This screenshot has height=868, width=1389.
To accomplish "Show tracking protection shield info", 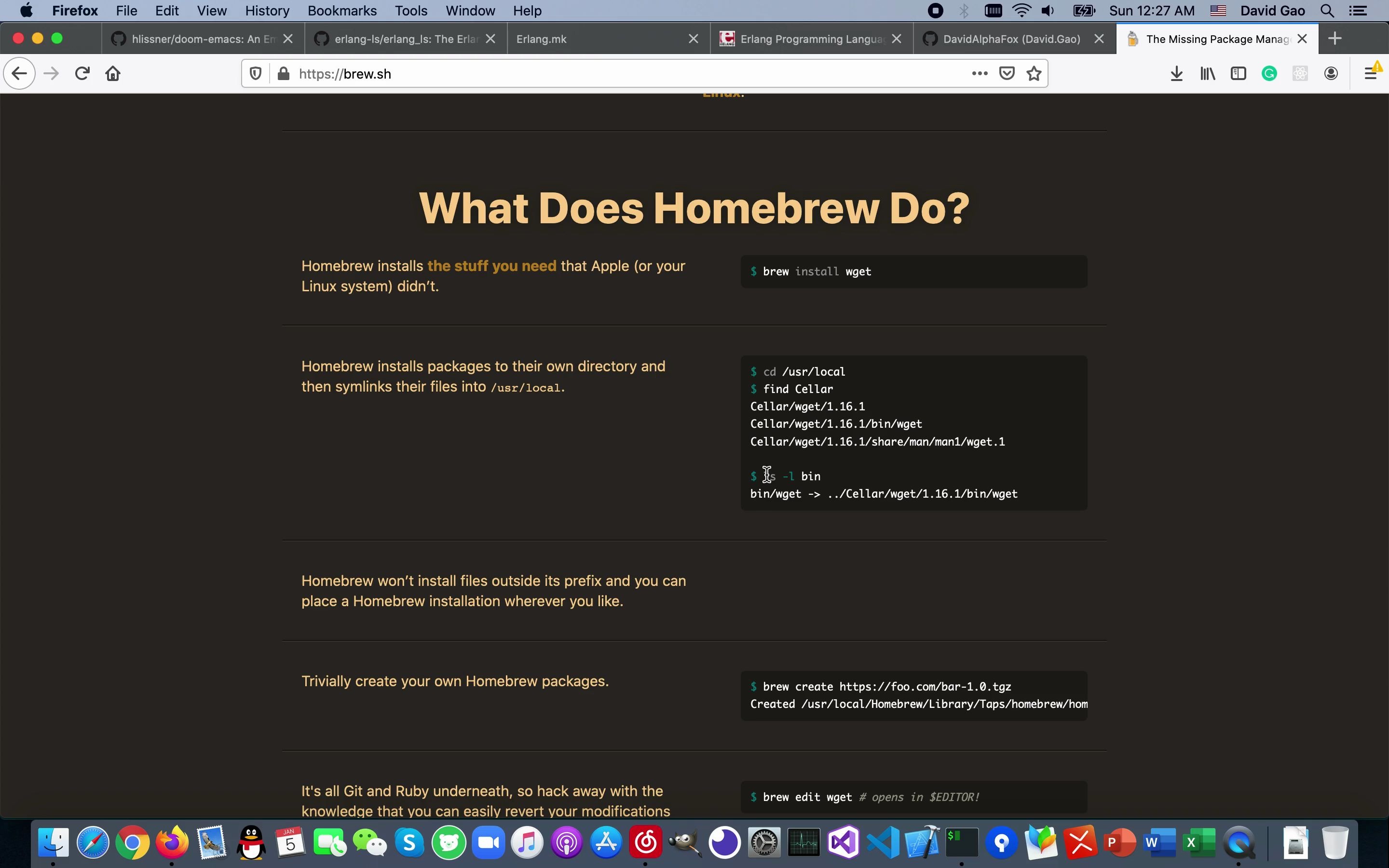I will [256, 73].
